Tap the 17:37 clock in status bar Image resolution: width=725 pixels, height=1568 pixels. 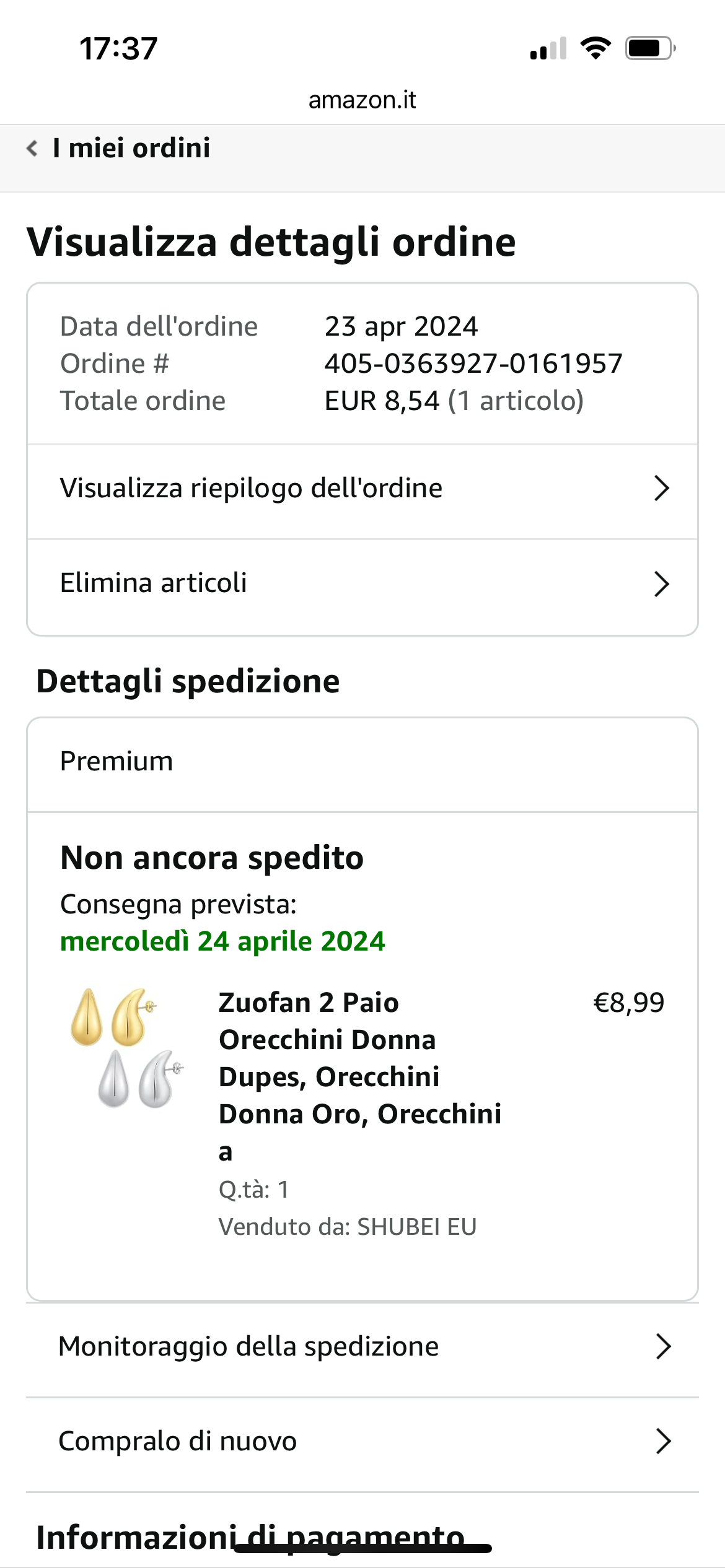(118, 48)
